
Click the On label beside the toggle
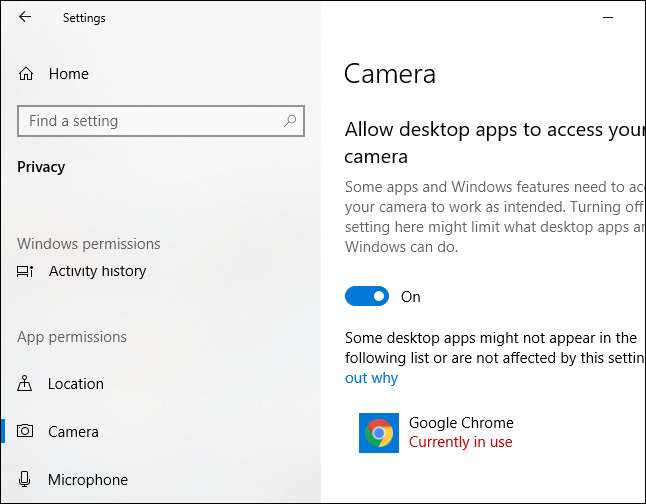tap(411, 297)
